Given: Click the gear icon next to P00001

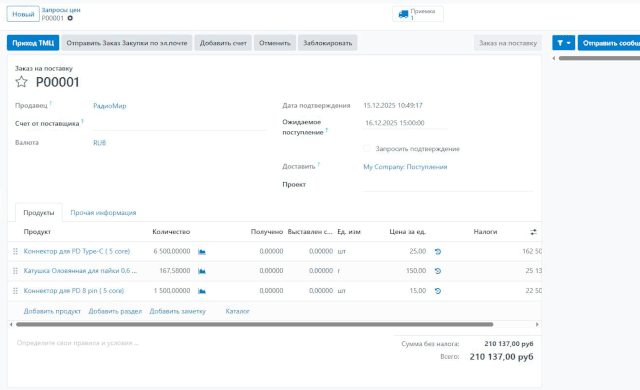Looking at the screenshot, I should 70,18.
